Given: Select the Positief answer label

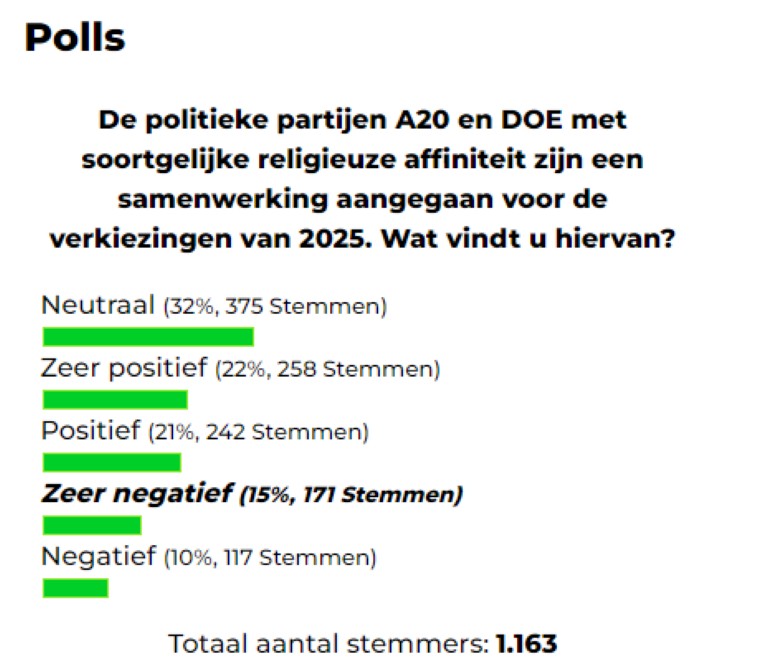Looking at the screenshot, I should [x=89, y=431].
